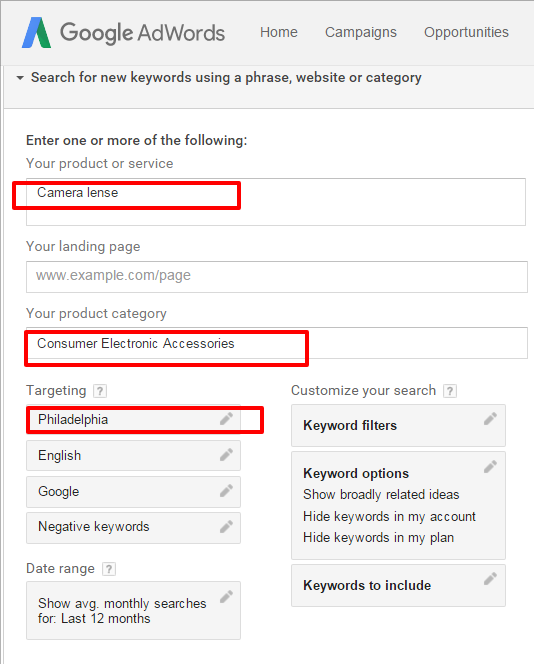Go to the Campaigns tab

click(361, 32)
